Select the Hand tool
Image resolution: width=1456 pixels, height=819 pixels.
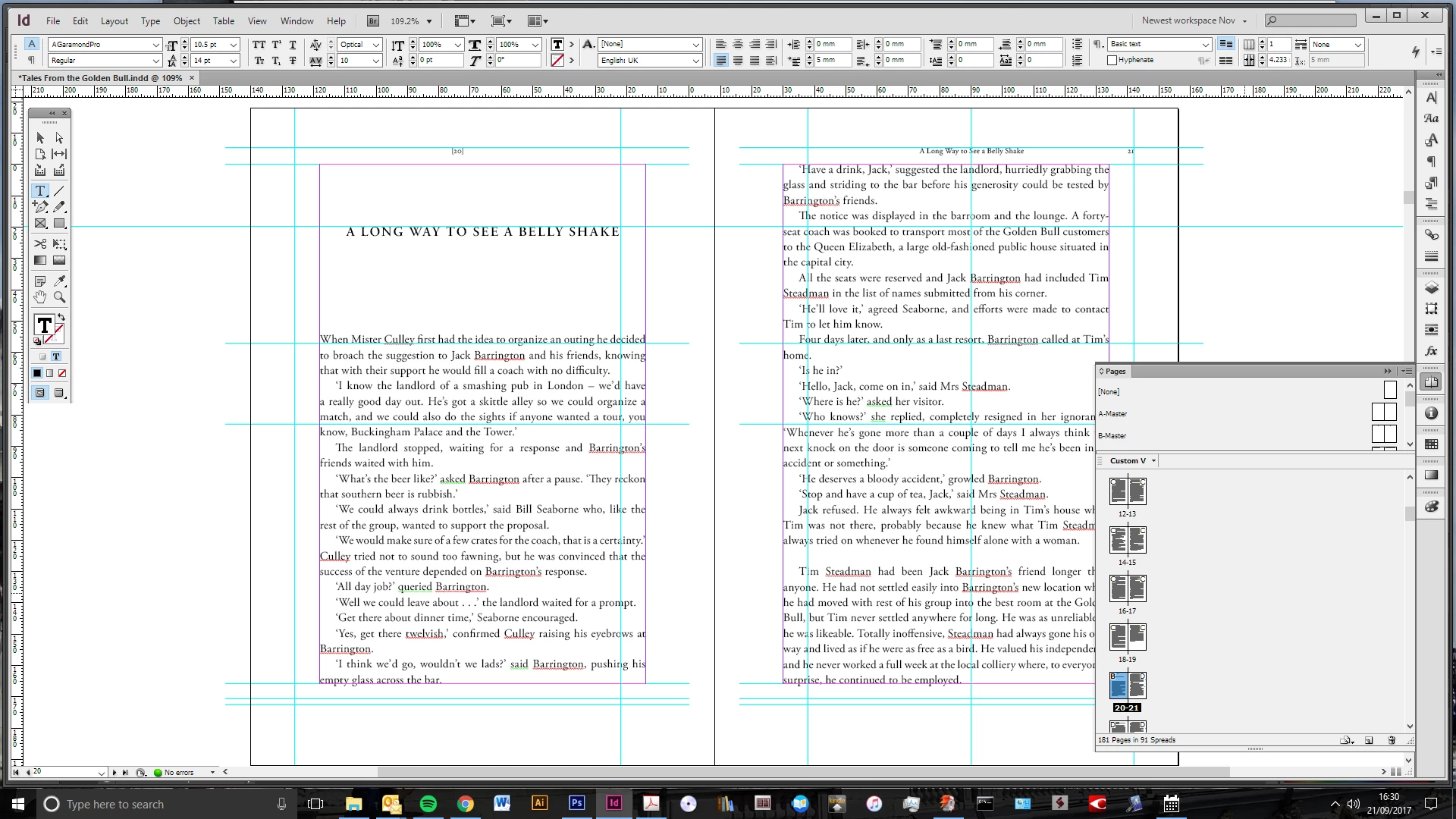click(40, 297)
